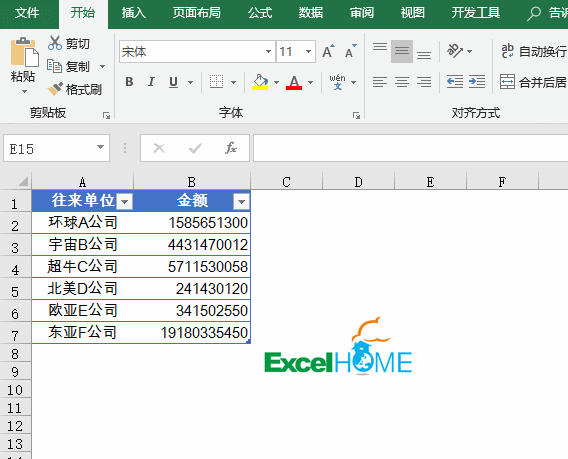Click the Copy icon
The image size is (568, 459).
55,66
